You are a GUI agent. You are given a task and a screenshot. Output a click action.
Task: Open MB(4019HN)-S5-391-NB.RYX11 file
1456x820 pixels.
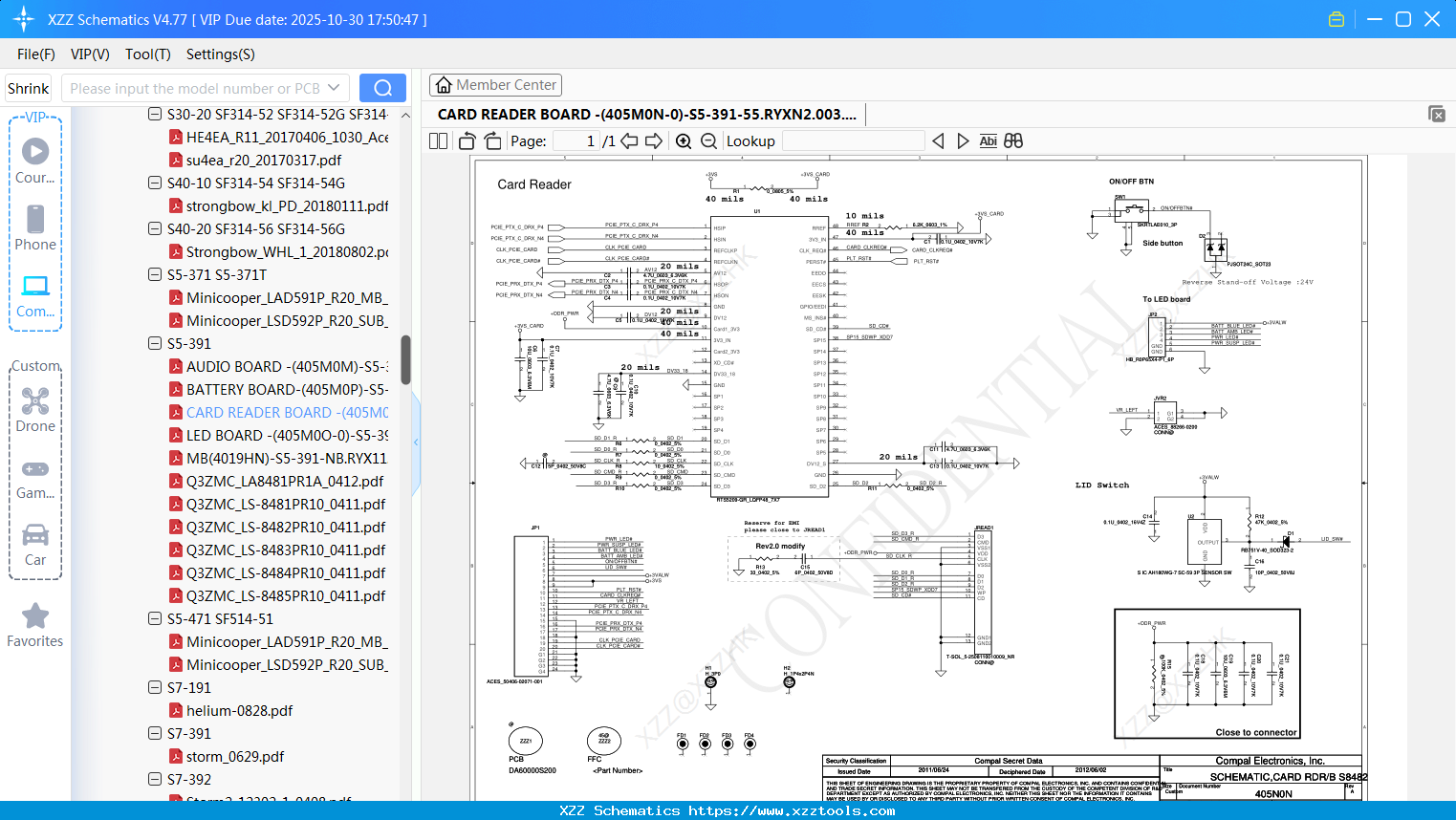coord(287,459)
